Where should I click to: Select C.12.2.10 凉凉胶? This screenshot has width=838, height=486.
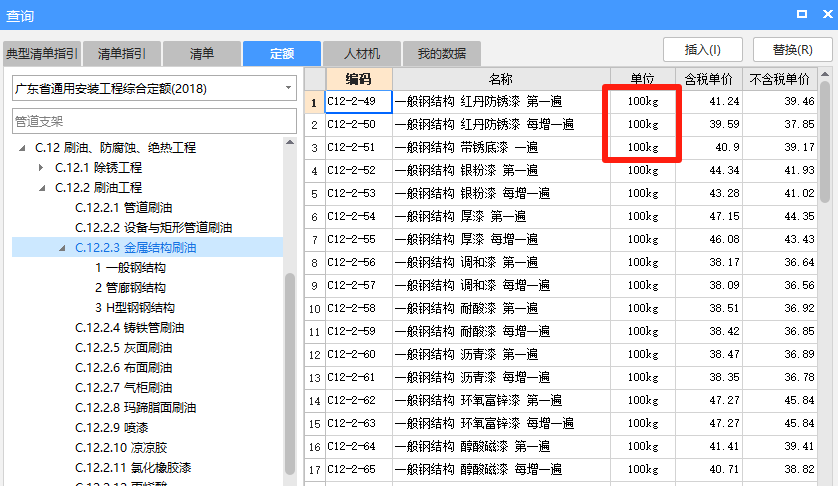click(x=121, y=448)
